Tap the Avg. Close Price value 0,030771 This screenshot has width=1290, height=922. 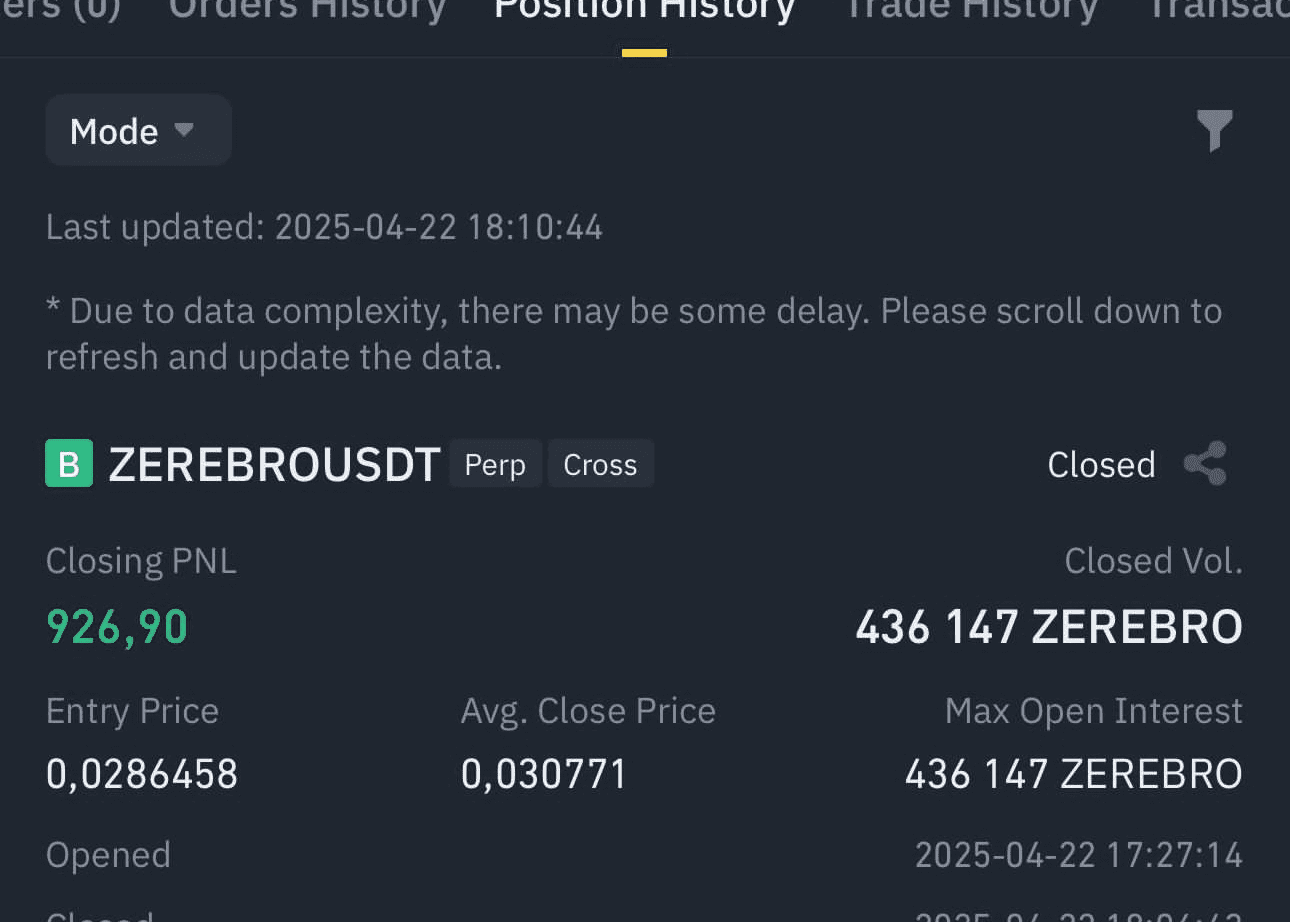(543, 774)
